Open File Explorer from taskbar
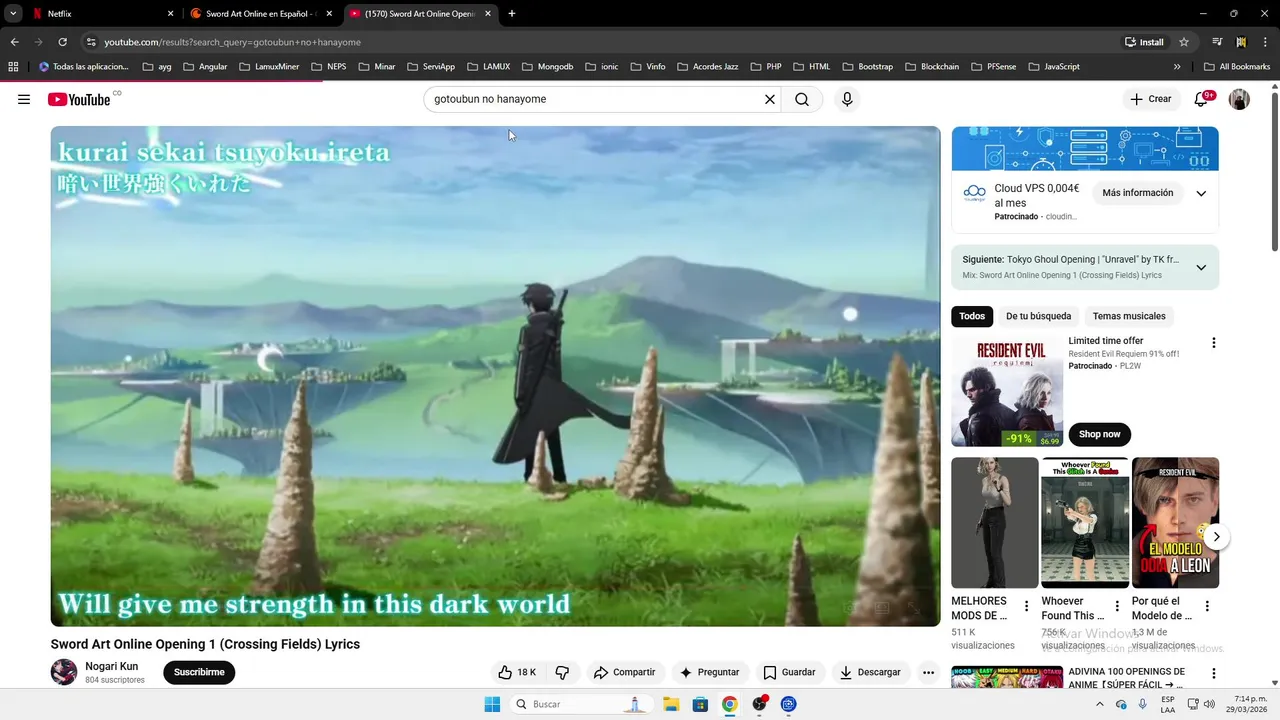The image size is (1280, 720). [671, 704]
